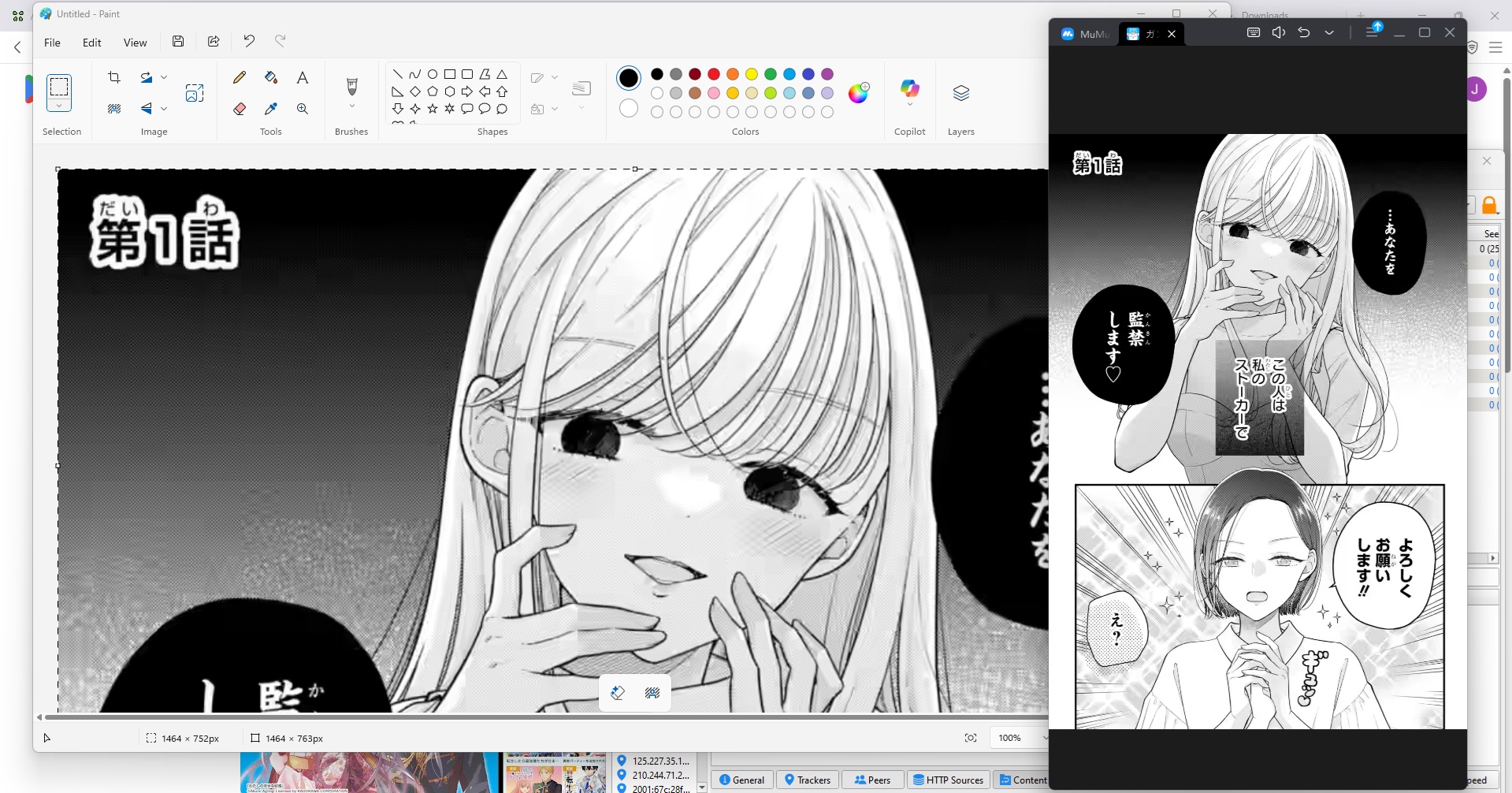Screen dimensions: 1512x793
Task: Expand MuMu toolbar chevron dropdown
Action: 1329,32
